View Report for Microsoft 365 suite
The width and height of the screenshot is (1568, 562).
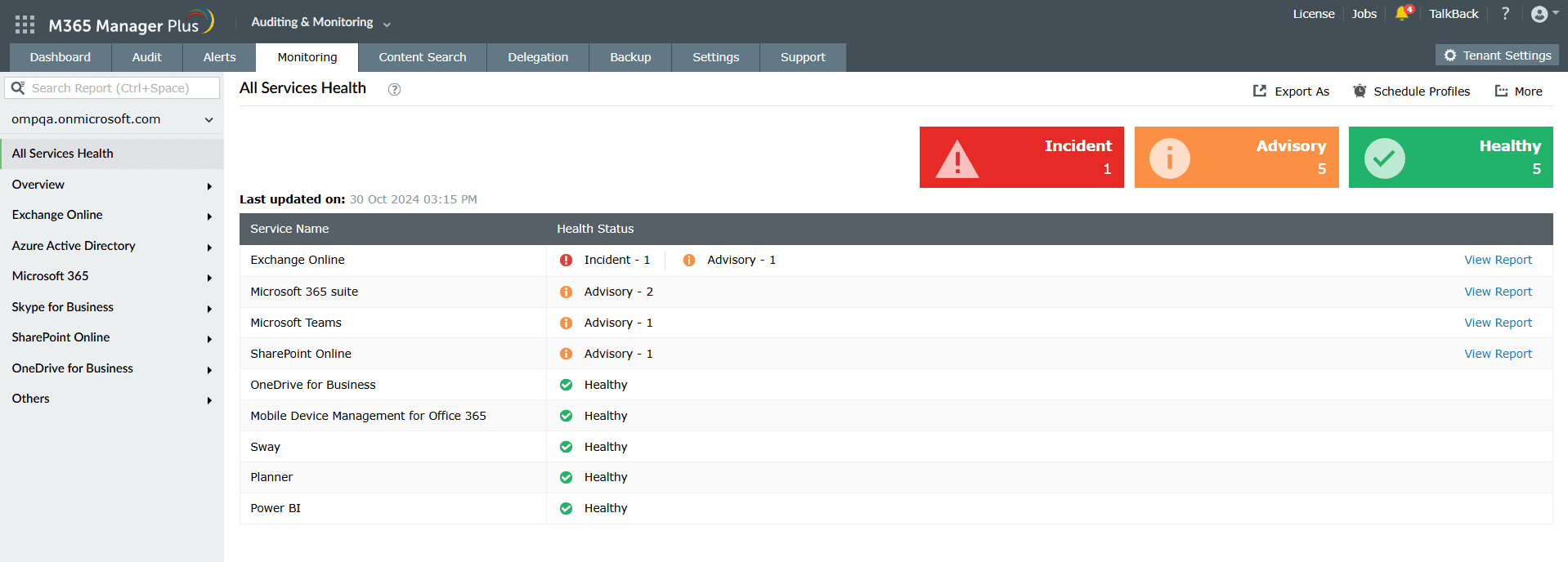1498,292
